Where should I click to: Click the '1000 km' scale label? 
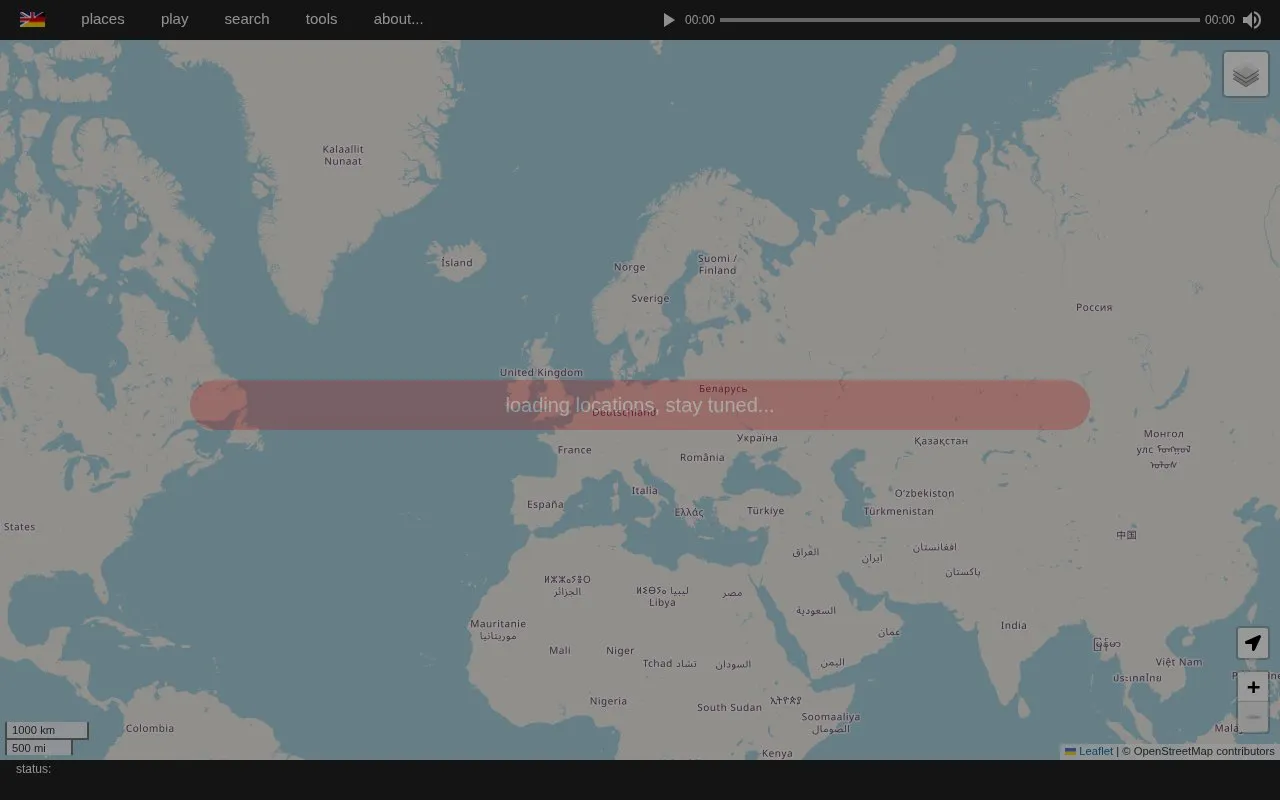47,730
